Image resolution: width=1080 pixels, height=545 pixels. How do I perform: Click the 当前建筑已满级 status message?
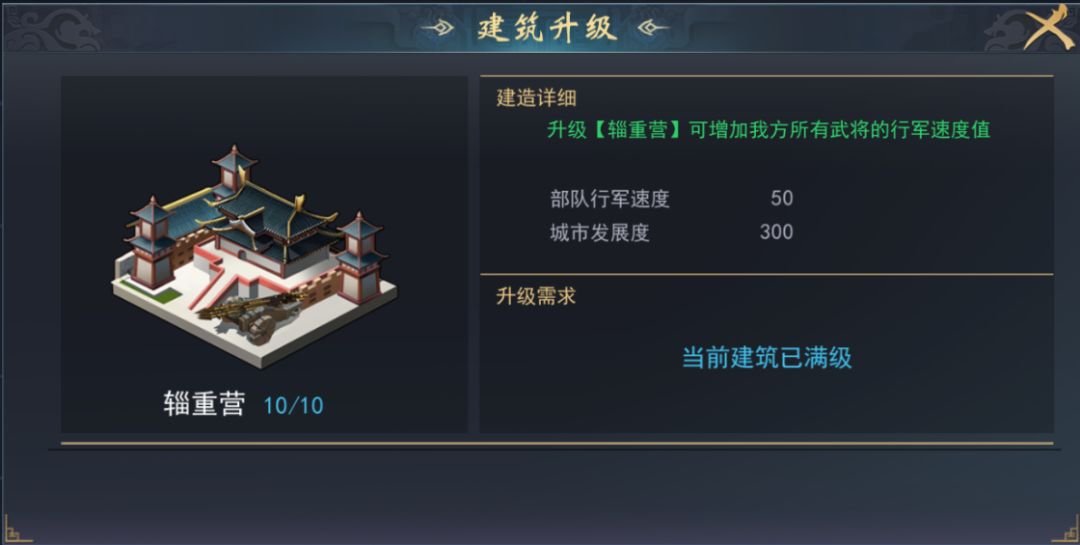coord(766,357)
